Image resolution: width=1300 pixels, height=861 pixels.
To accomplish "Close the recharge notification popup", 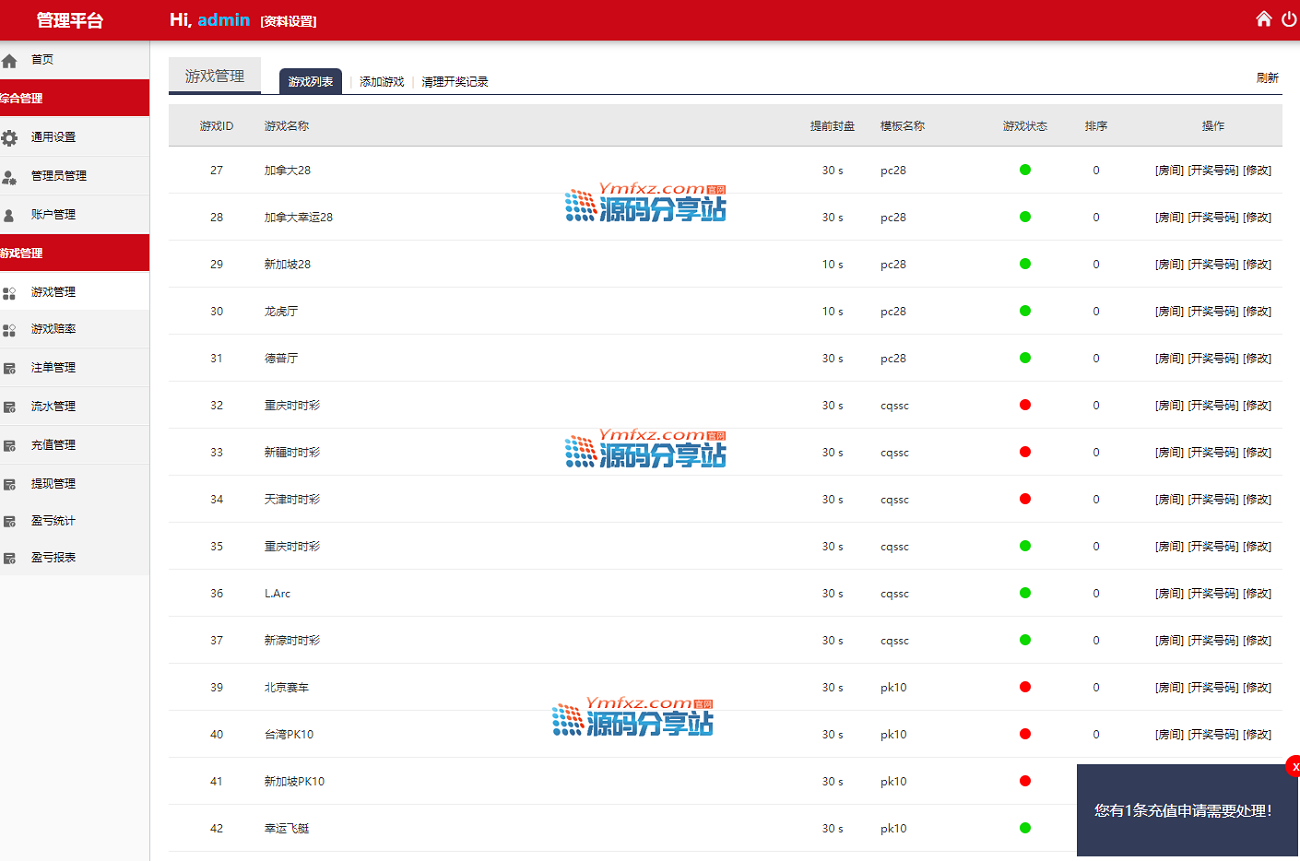I will [x=1294, y=767].
